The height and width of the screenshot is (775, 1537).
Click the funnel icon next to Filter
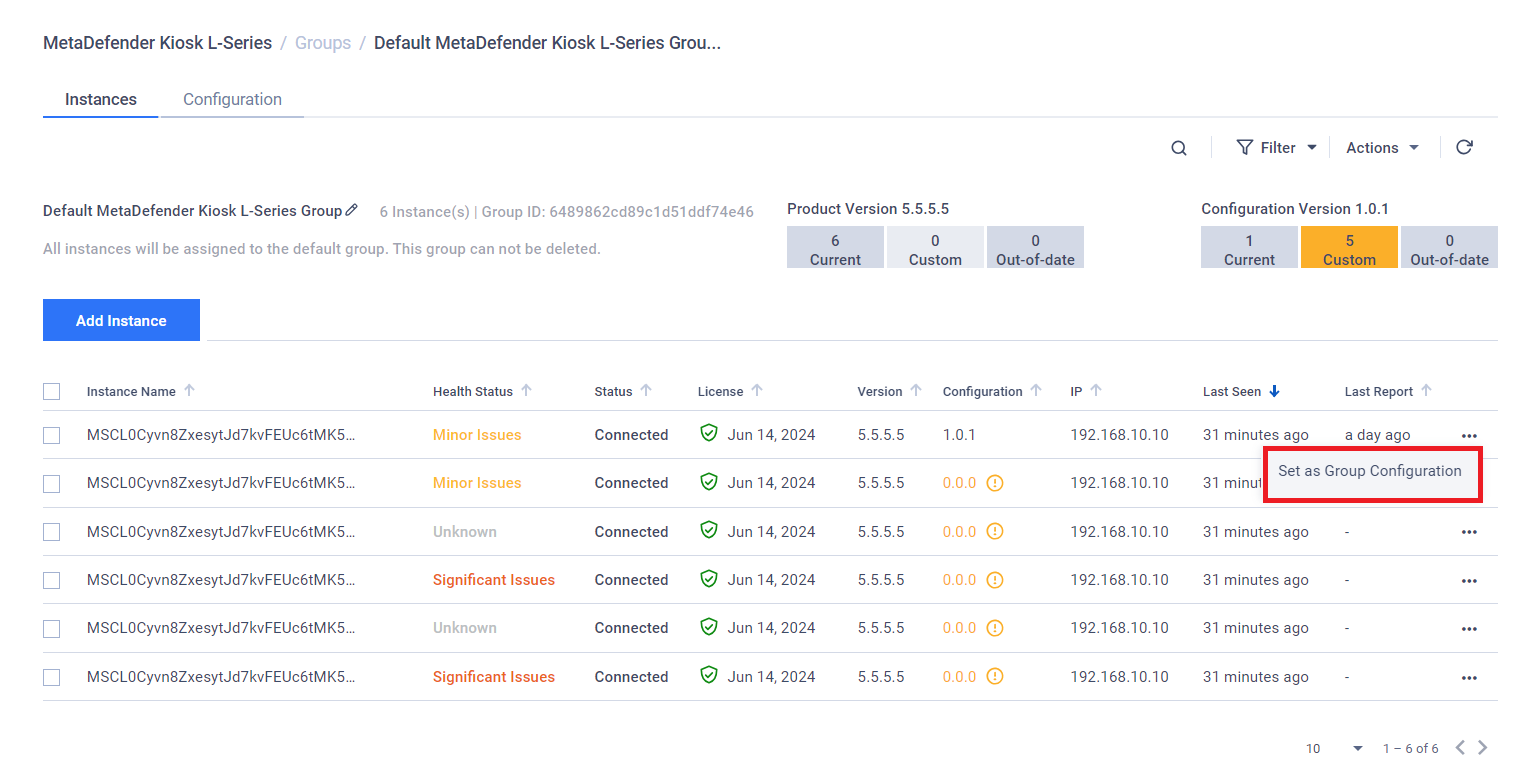1244,147
